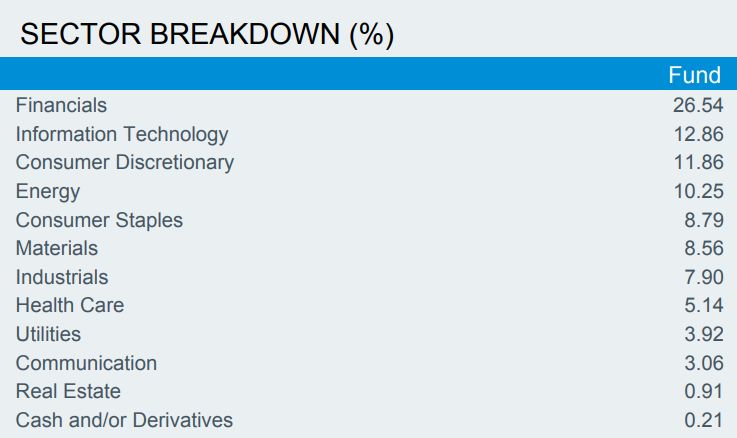
Task: Click the 26.54 Financials value
Action: (698, 105)
